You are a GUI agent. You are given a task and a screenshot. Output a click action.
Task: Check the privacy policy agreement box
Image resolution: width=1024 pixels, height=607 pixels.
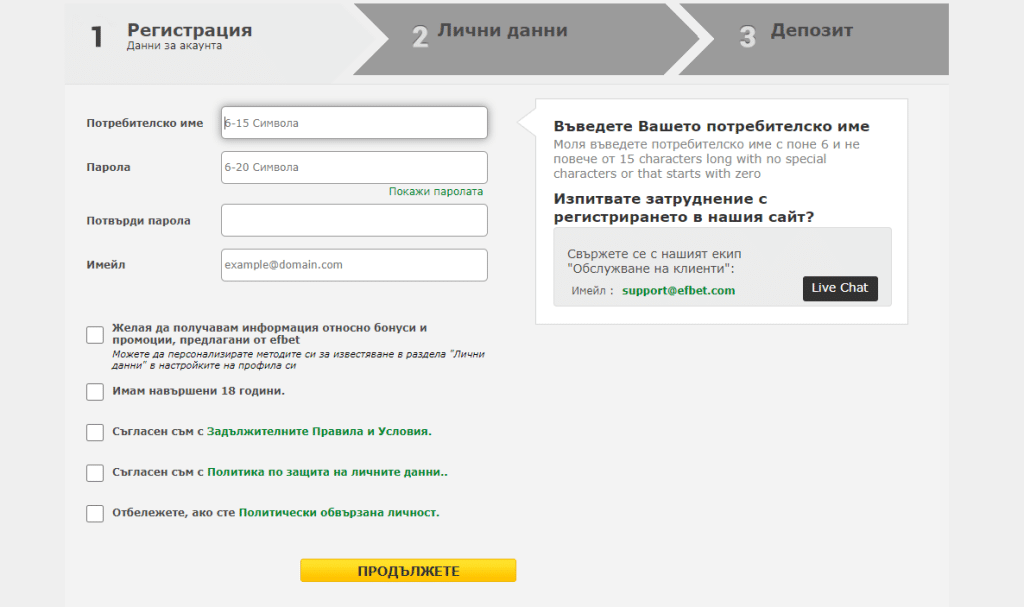95,473
